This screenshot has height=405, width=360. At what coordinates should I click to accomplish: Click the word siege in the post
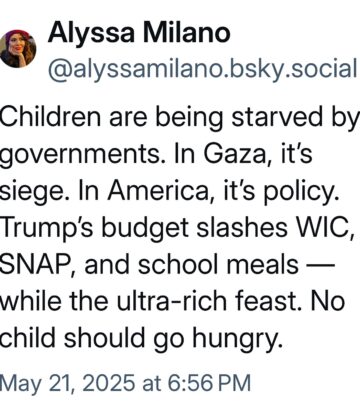[x=32, y=192]
